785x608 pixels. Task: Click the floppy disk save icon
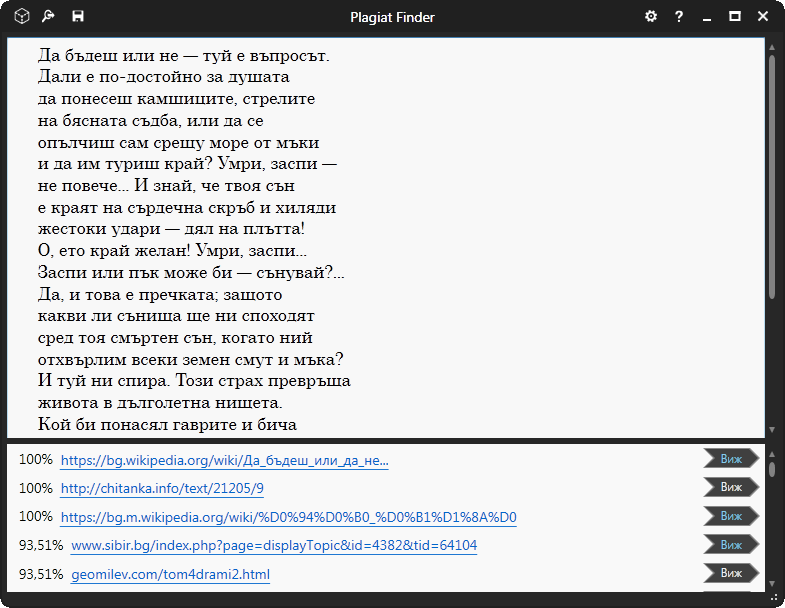point(78,16)
